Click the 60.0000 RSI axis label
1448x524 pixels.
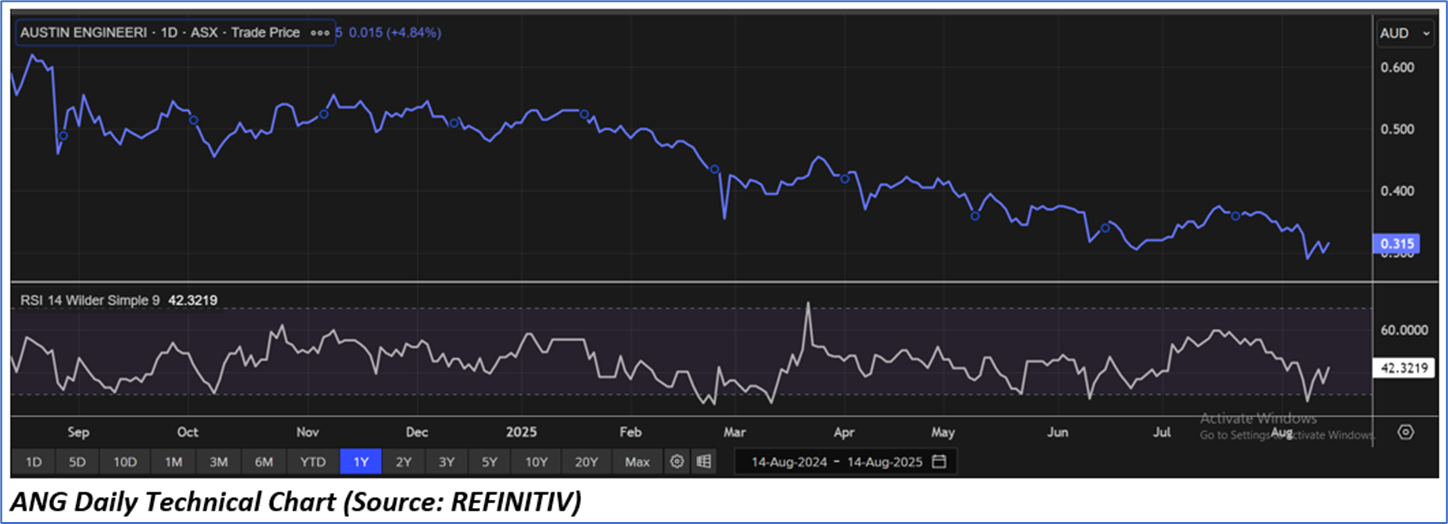point(1403,330)
